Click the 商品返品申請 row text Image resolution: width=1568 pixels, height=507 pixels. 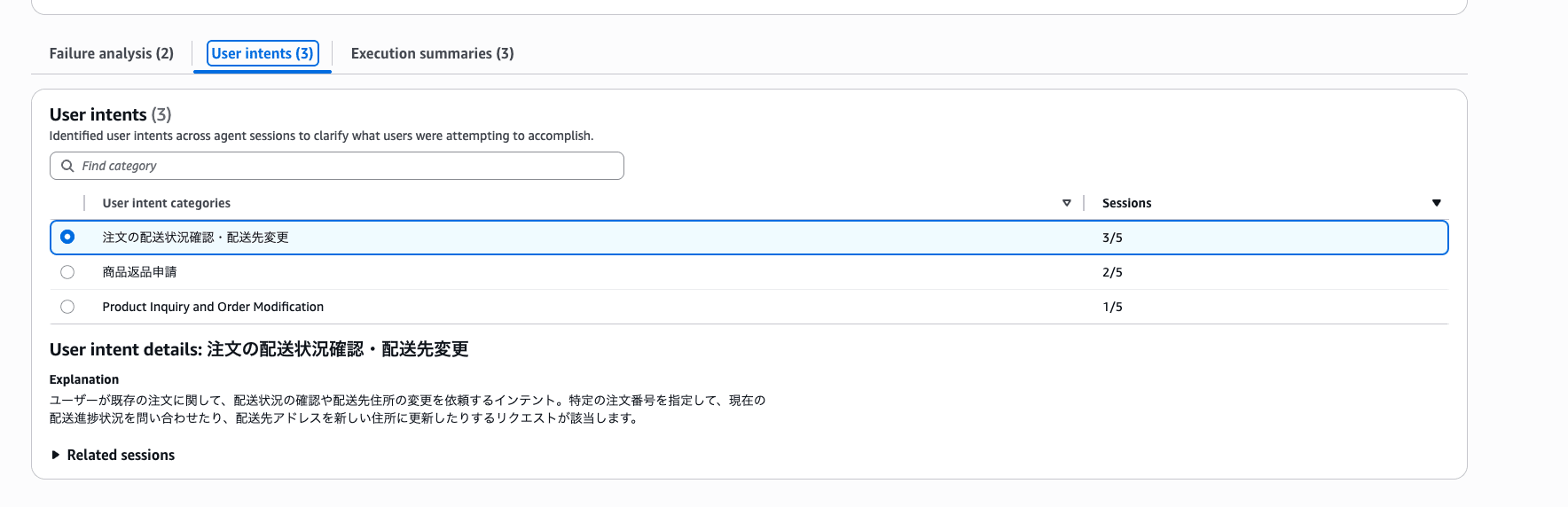pos(139,272)
